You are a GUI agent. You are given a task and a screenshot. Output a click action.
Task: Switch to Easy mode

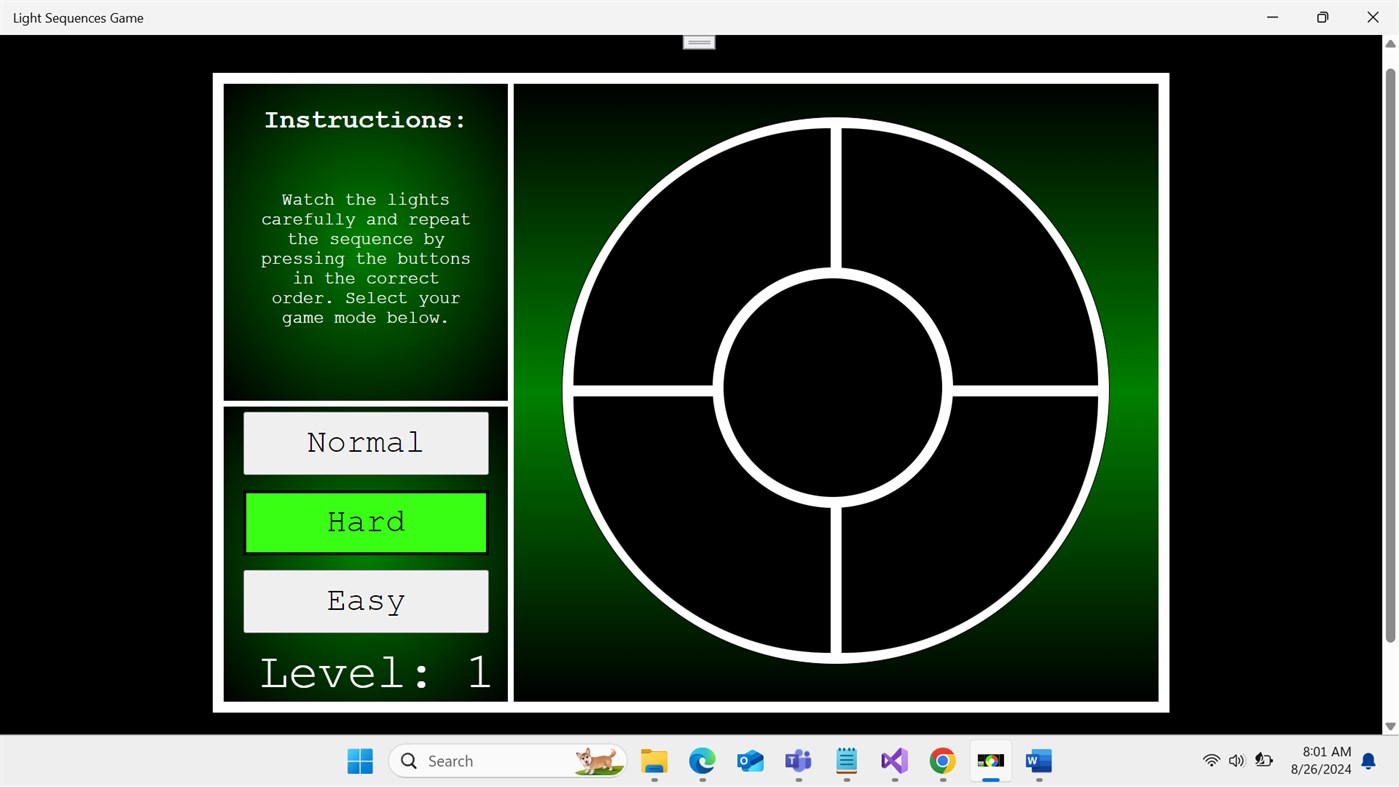(x=365, y=600)
